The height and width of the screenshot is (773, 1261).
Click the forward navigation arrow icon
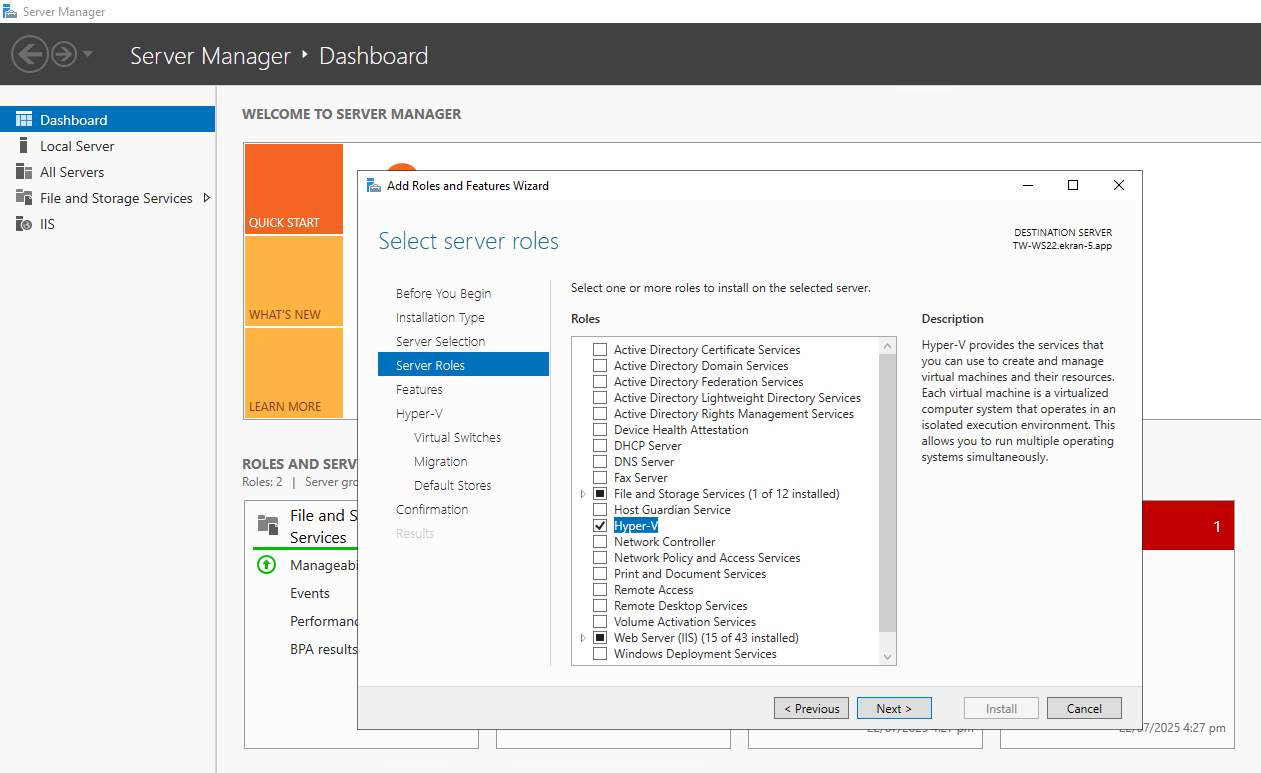(64, 54)
